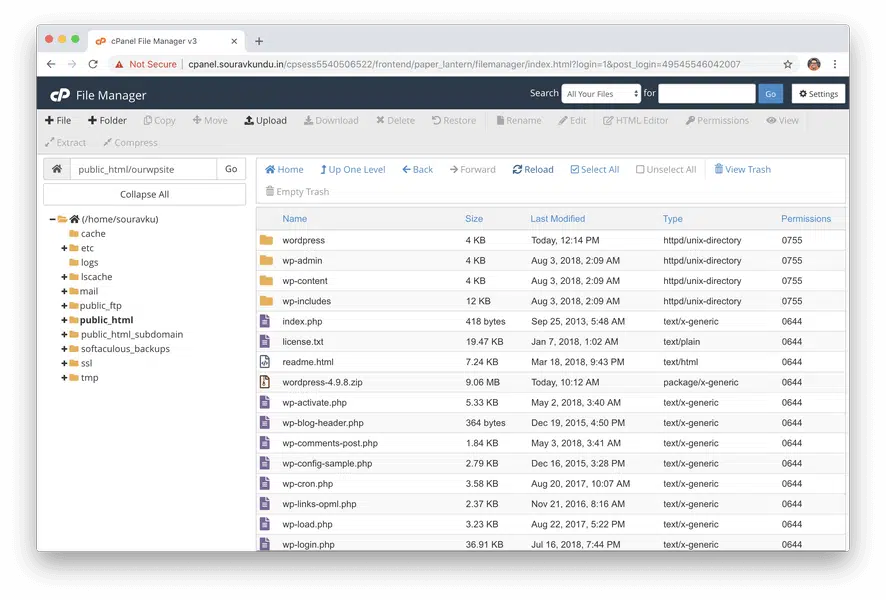Click the Upload toolbar icon
This screenshot has width=886, height=600.
point(249,120)
